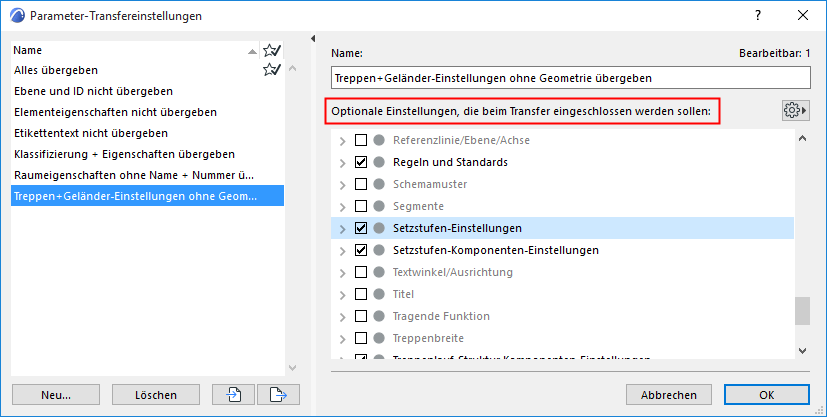
Task: Check the Tragende Funktion checkbox
Action: point(361,316)
